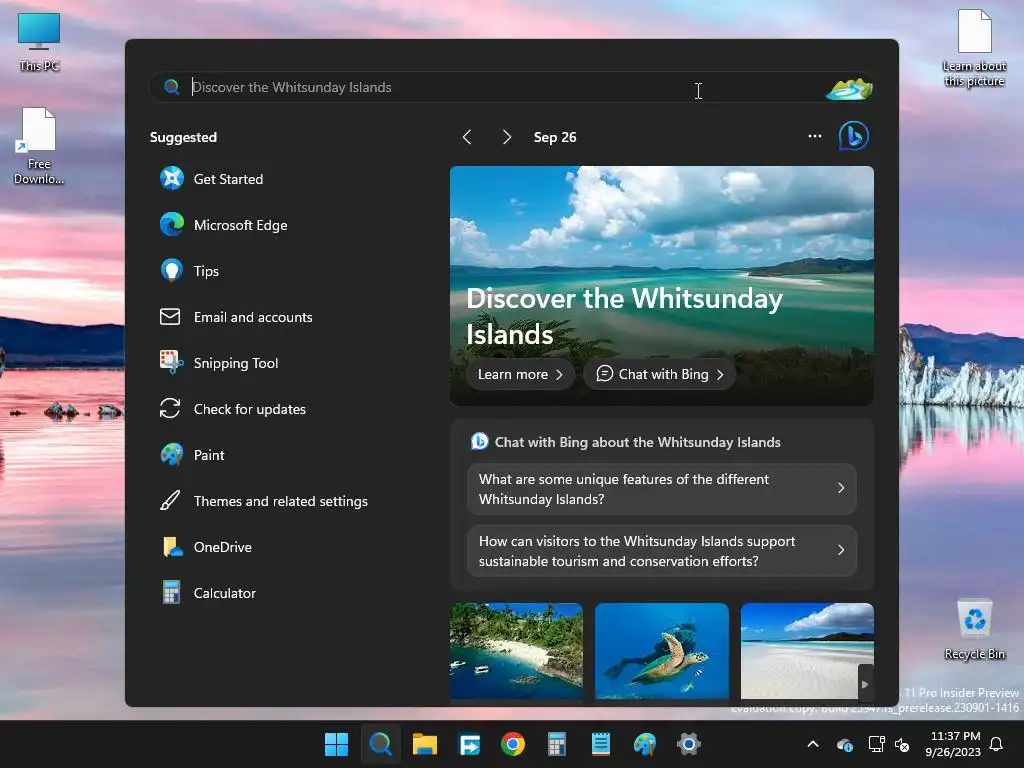Click the Whitsunday Islands search highlight icon
Viewport: 1024px width, 768px height.
point(849,88)
